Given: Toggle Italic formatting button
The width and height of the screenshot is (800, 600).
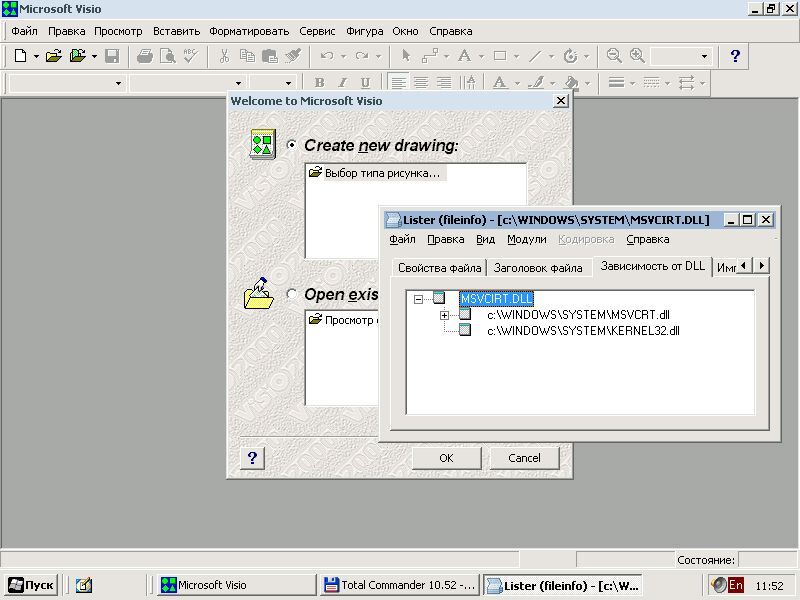Looking at the screenshot, I should [342, 83].
